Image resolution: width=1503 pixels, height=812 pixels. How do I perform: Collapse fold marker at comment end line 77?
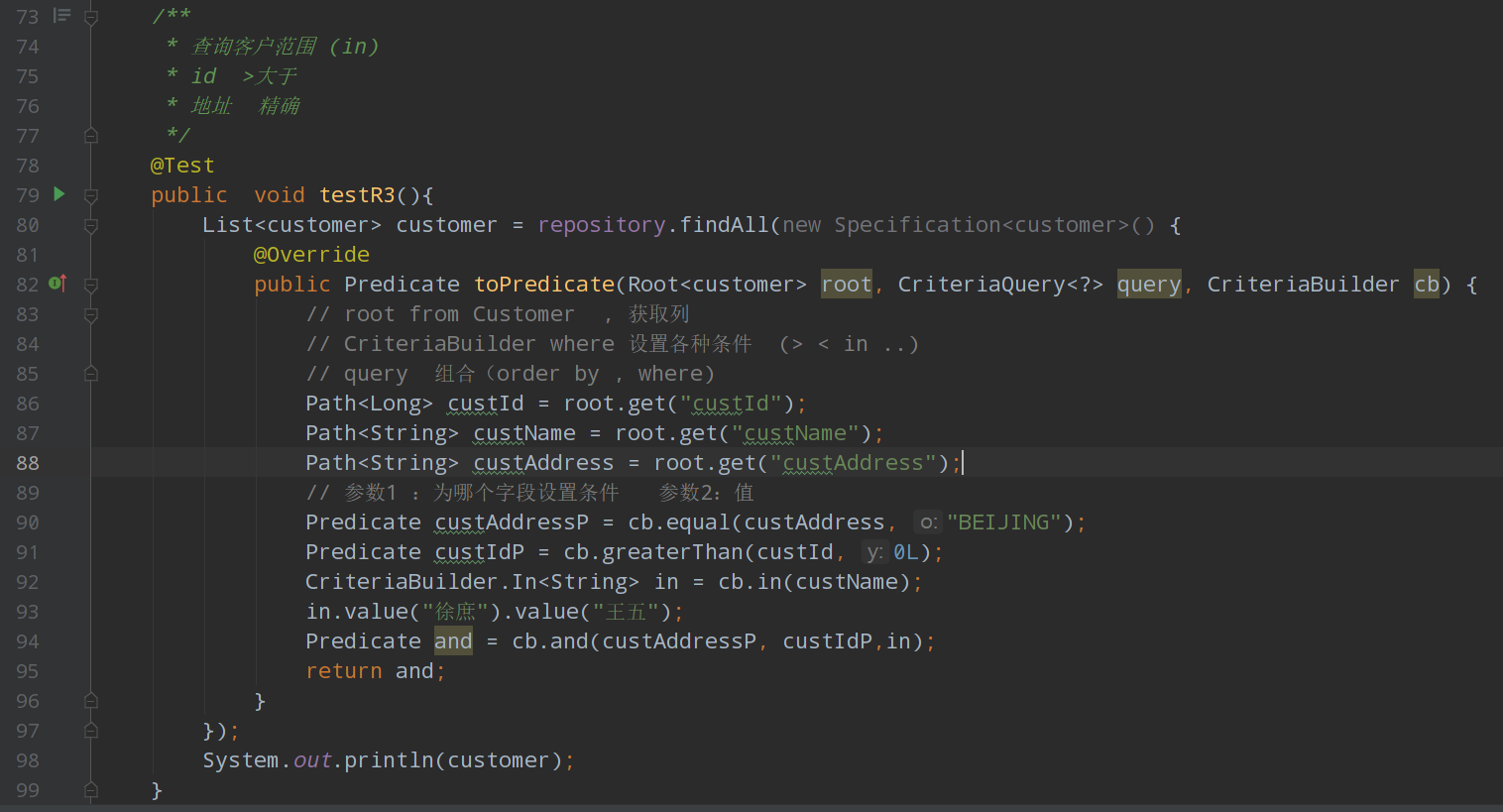click(x=91, y=136)
